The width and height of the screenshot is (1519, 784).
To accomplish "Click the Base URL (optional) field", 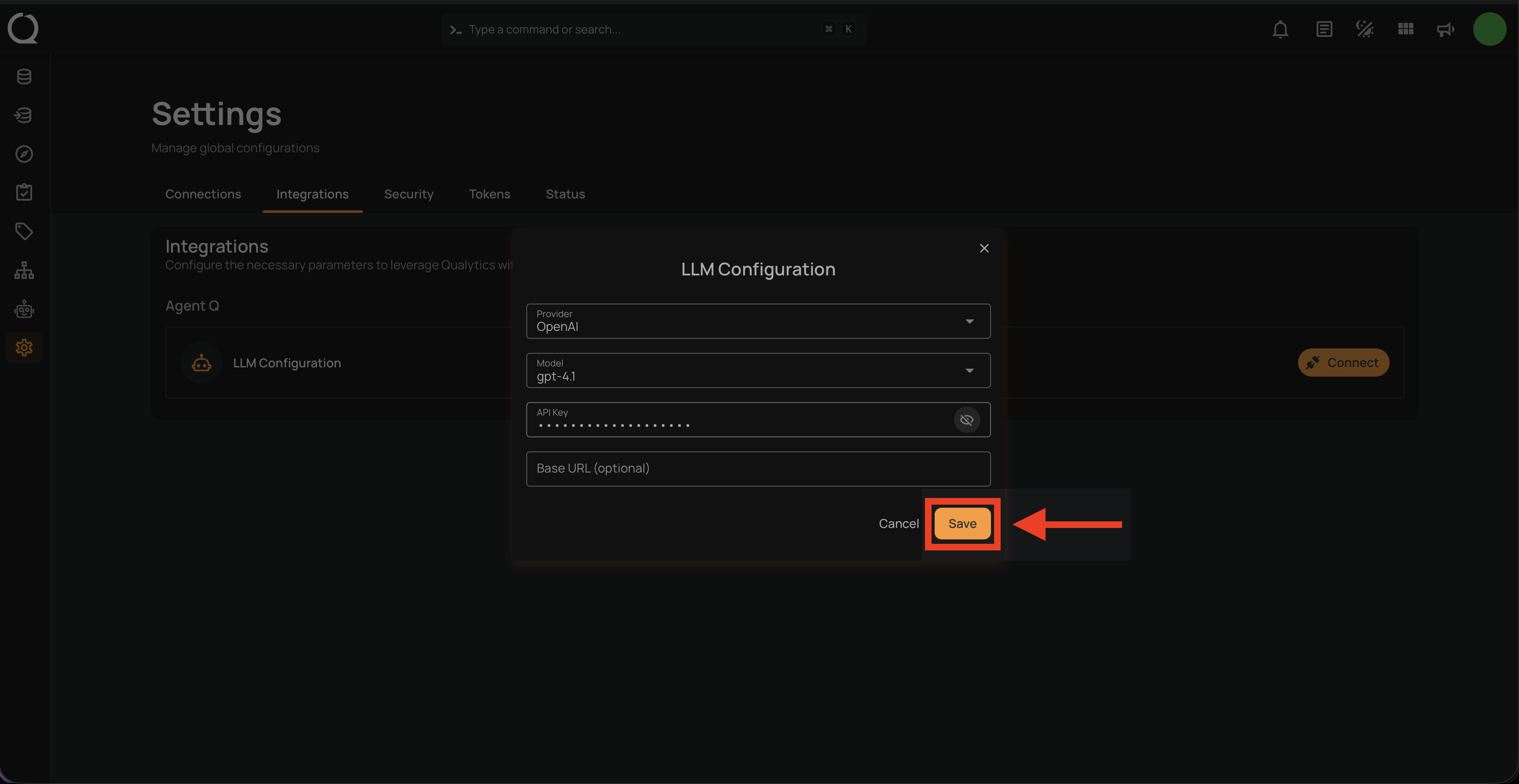I will click(758, 469).
